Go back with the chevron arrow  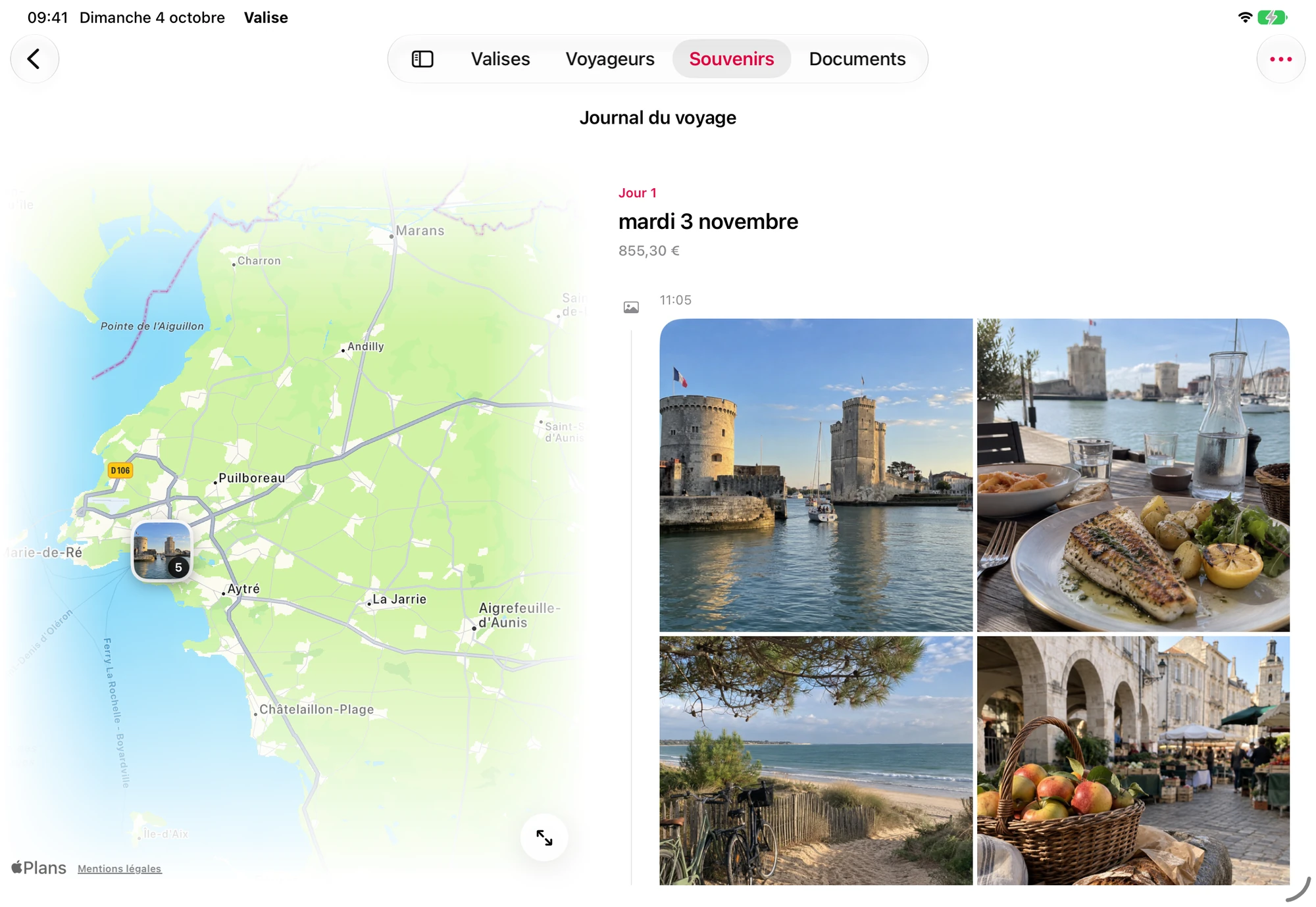(x=34, y=59)
